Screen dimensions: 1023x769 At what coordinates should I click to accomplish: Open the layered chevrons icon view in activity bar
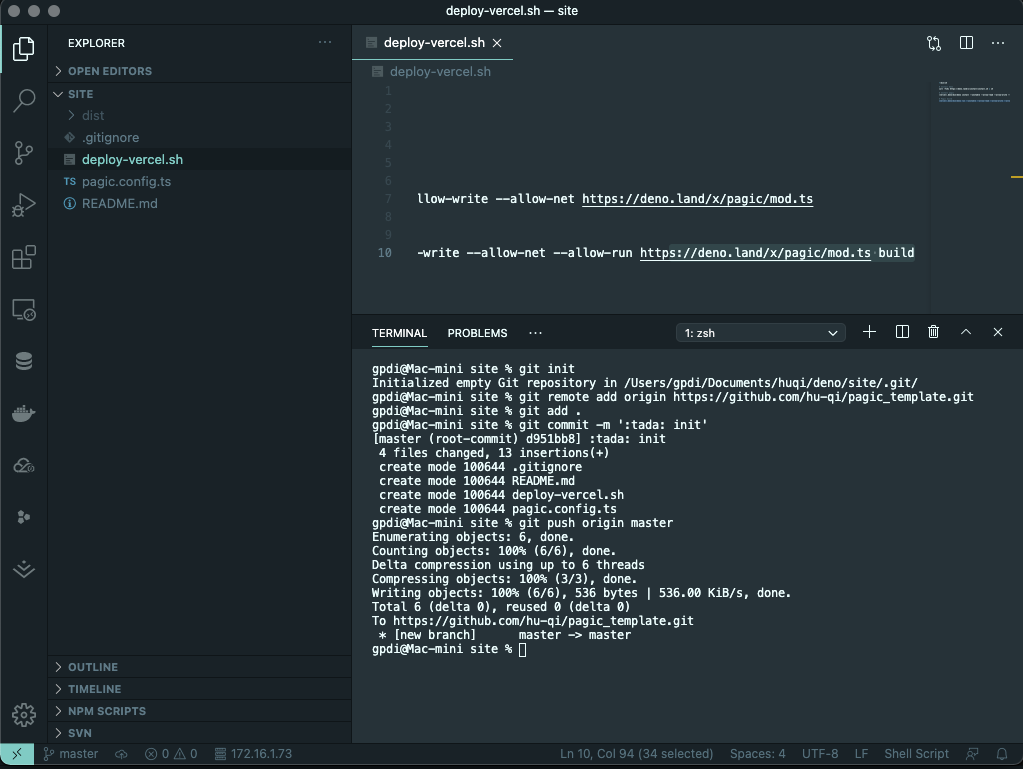tap(23, 569)
